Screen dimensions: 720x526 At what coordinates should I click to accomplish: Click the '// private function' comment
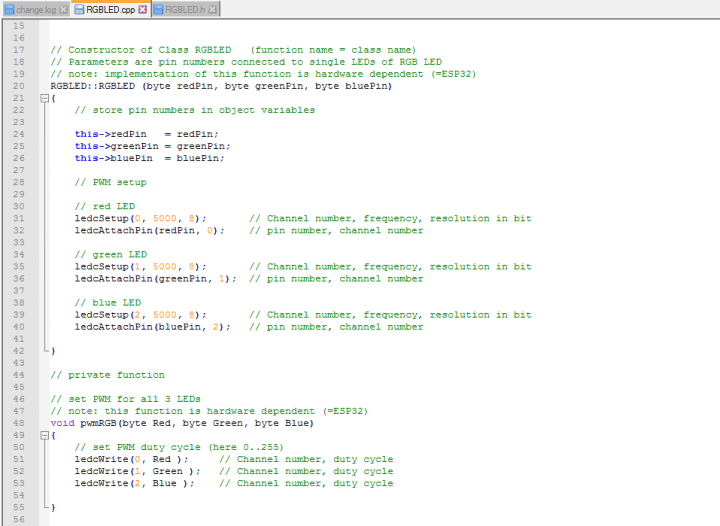[107, 375]
